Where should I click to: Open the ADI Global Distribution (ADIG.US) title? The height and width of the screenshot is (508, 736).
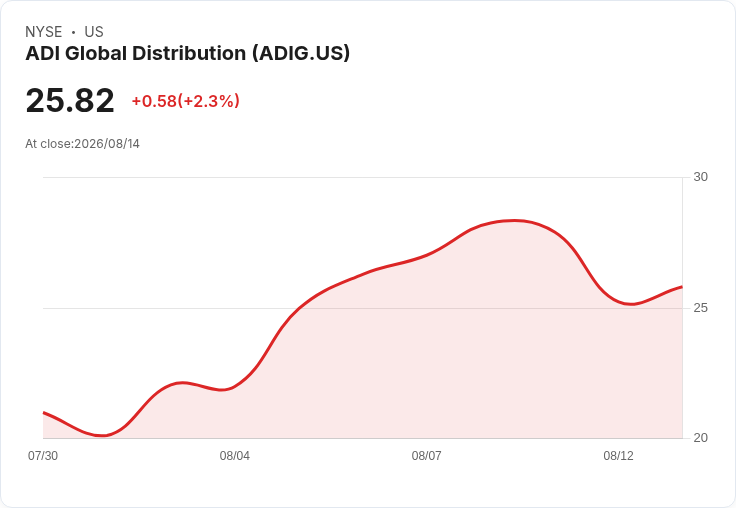tap(188, 53)
